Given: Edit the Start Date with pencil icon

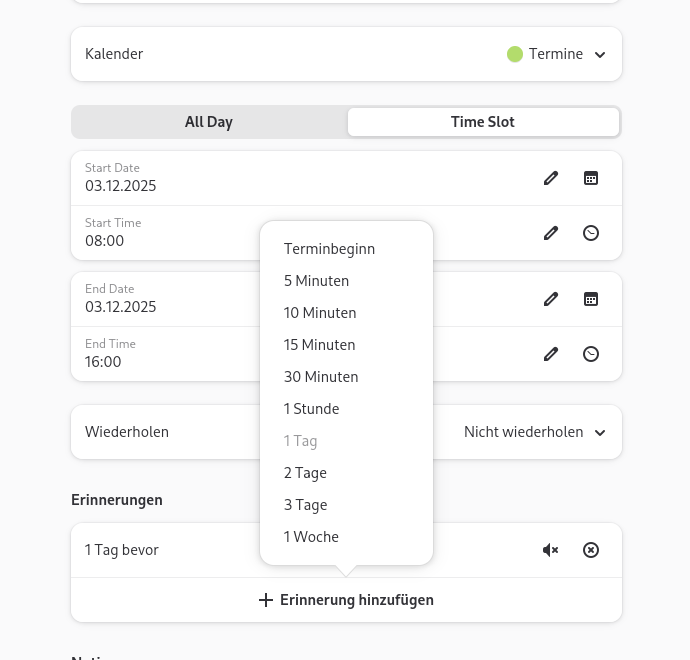Looking at the screenshot, I should click(551, 178).
